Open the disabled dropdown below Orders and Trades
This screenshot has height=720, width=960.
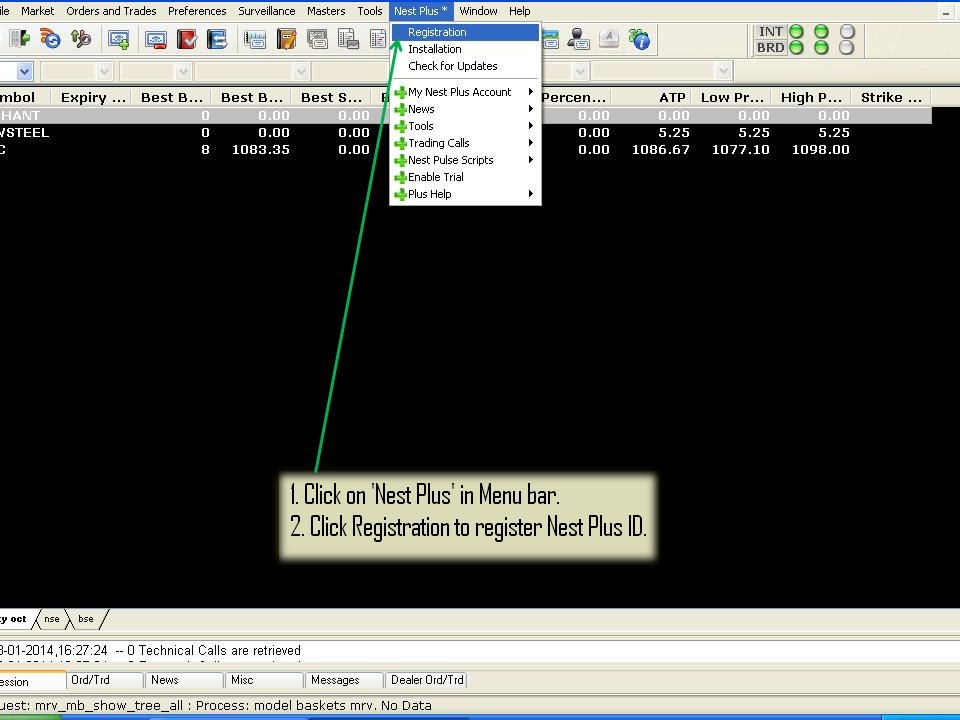tap(104, 72)
